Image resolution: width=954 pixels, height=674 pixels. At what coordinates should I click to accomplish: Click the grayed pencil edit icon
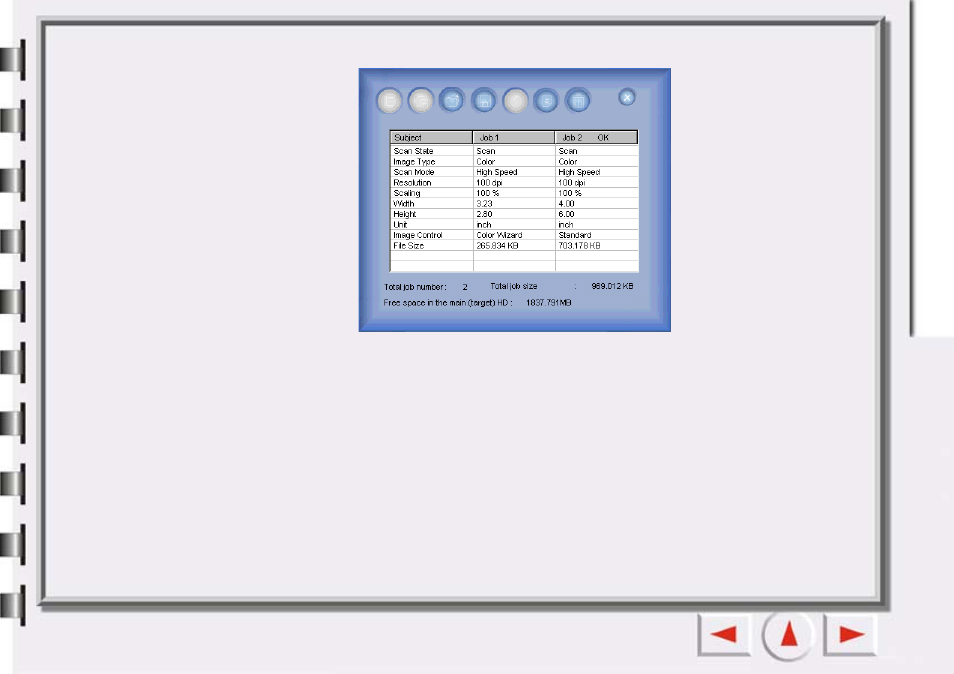(515, 101)
